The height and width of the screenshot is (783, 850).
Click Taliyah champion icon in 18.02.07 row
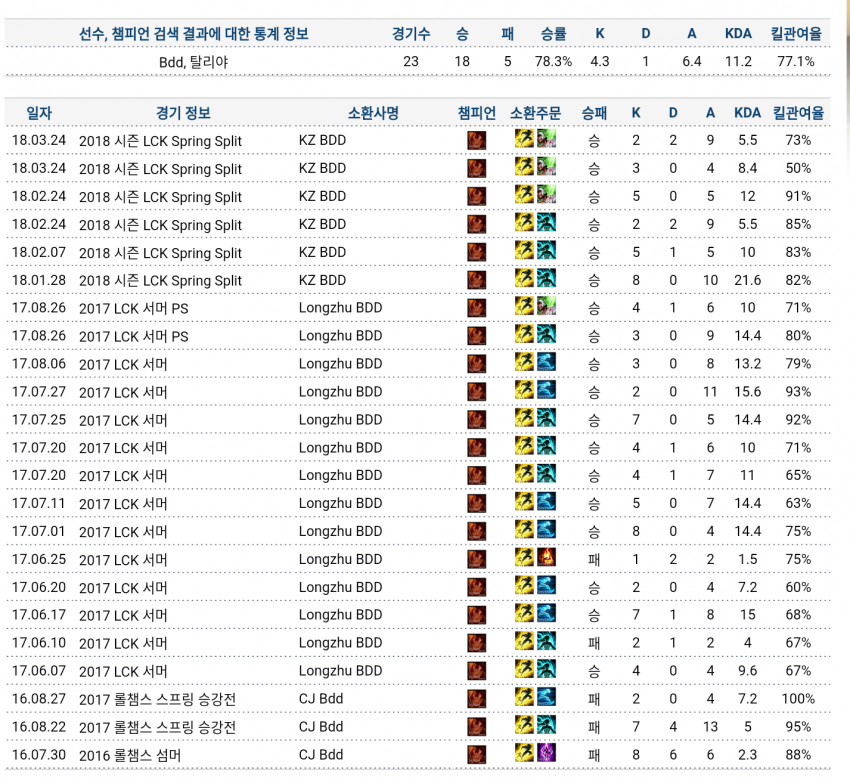click(x=476, y=252)
